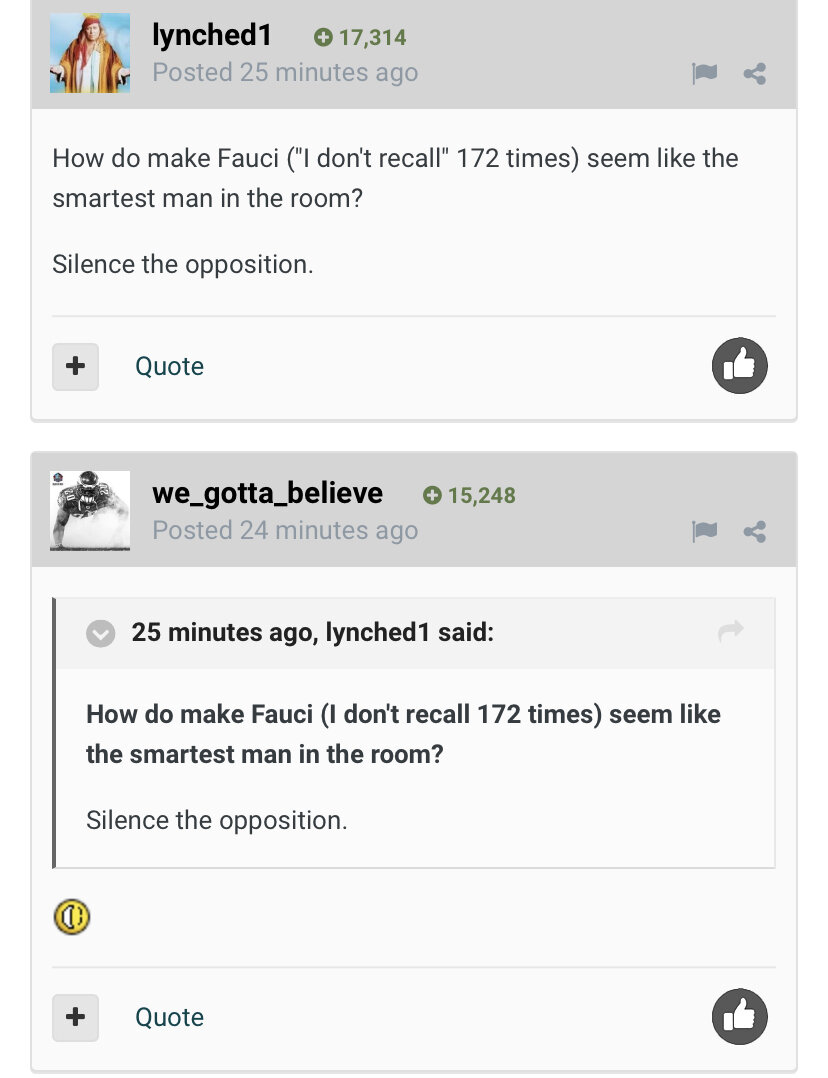The width and height of the screenshot is (828, 1078).
Task: Report lynched1's post with flag icon
Action: pyautogui.click(x=704, y=73)
